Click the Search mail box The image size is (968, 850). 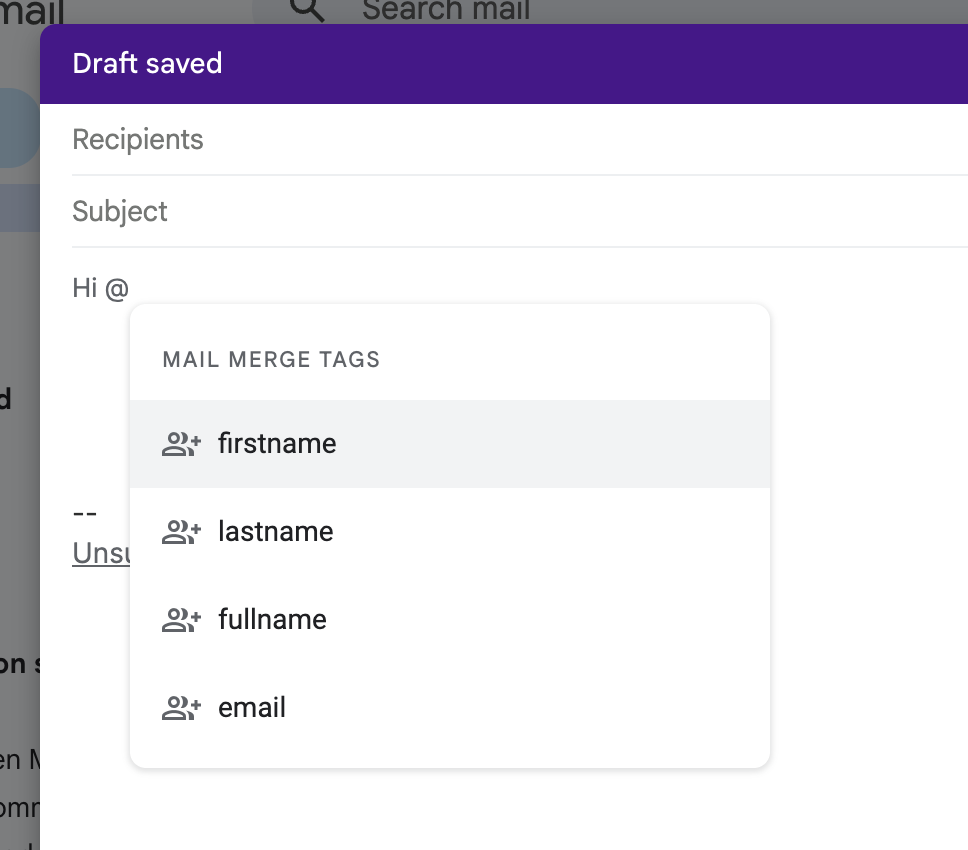tap(446, 10)
